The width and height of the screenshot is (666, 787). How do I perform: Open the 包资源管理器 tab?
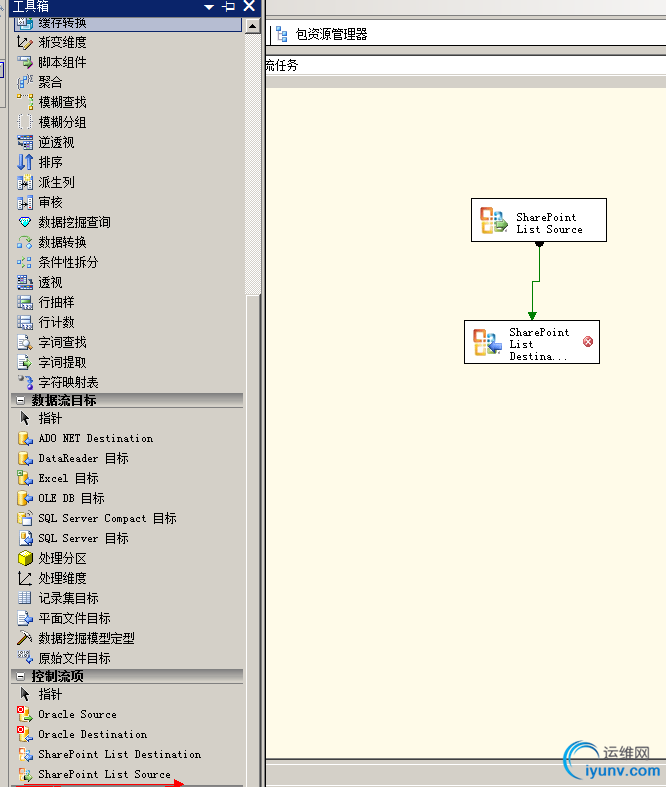pyautogui.click(x=321, y=34)
